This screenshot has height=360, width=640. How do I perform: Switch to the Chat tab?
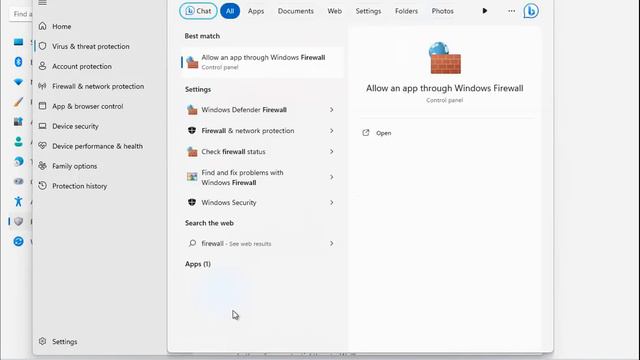[x=198, y=11]
